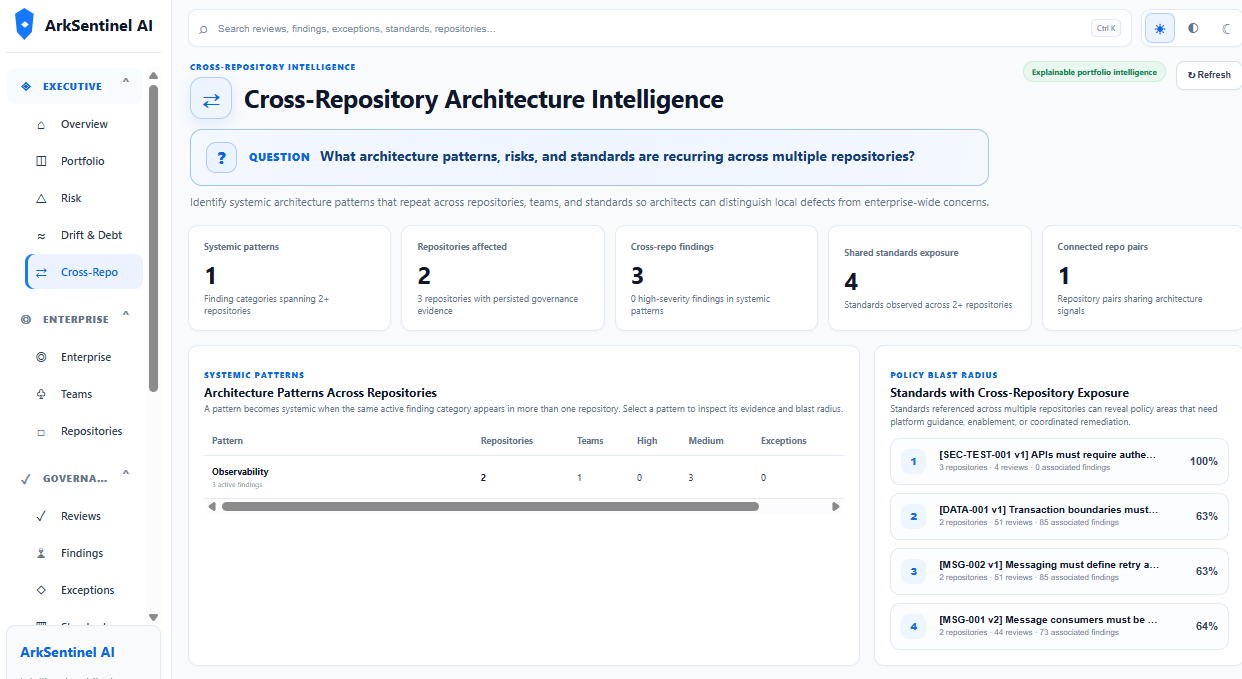This screenshot has height=679, width=1242.
Task: Click the Drift & Debt wave icon
Action: click(41, 235)
